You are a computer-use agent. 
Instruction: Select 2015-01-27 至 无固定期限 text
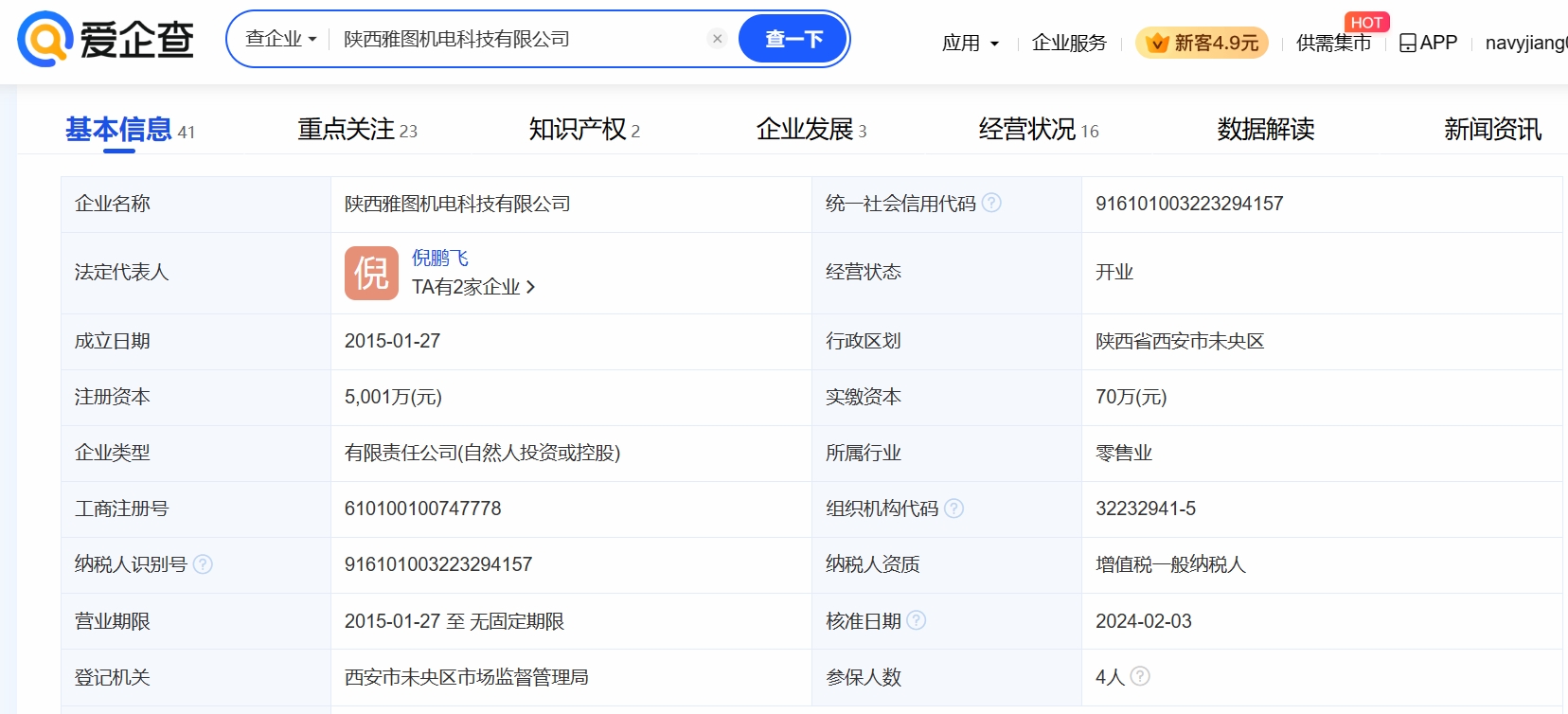(x=454, y=621)
